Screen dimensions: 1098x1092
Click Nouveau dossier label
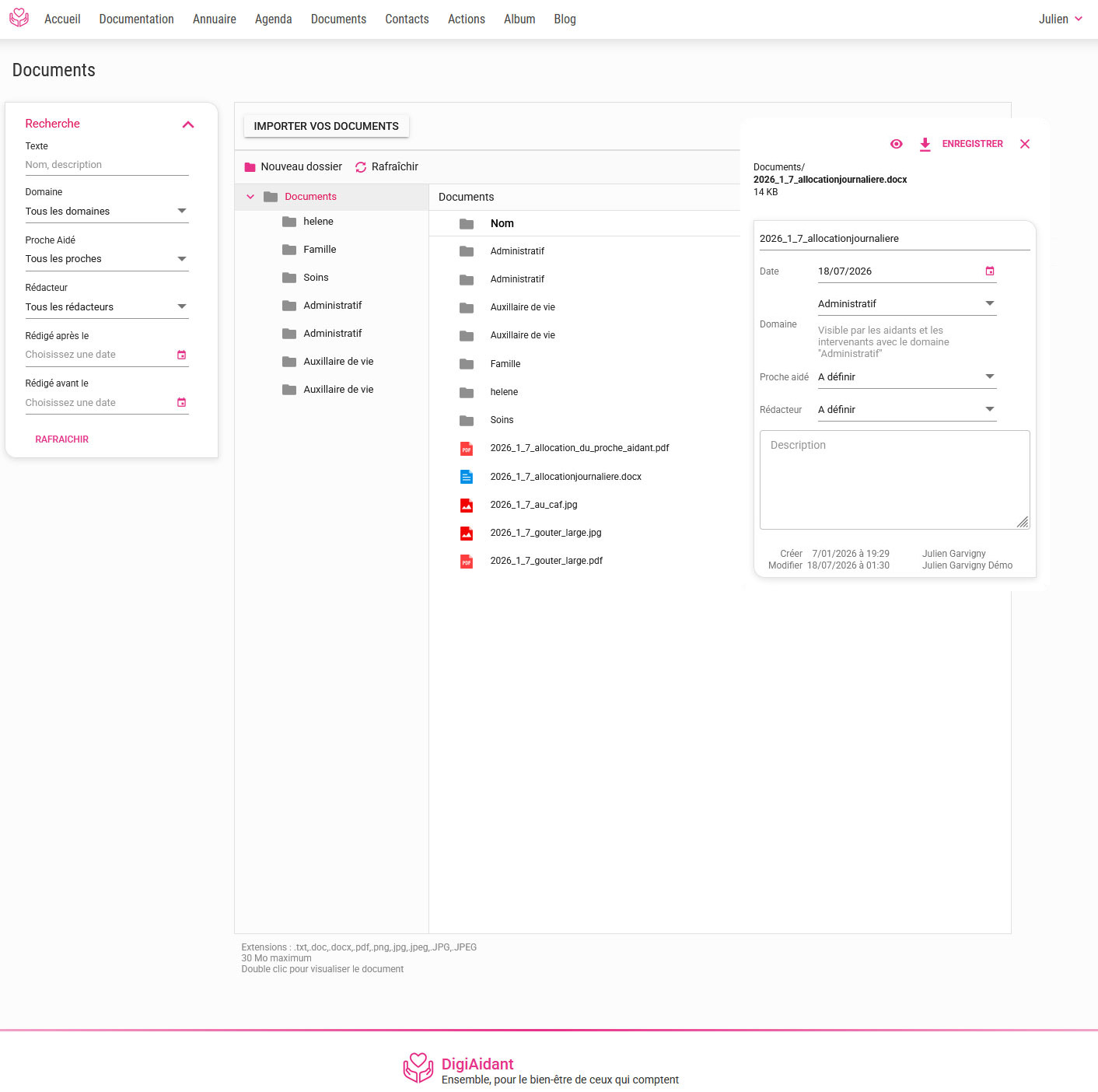pyautogui.click(x=302, y=167)
